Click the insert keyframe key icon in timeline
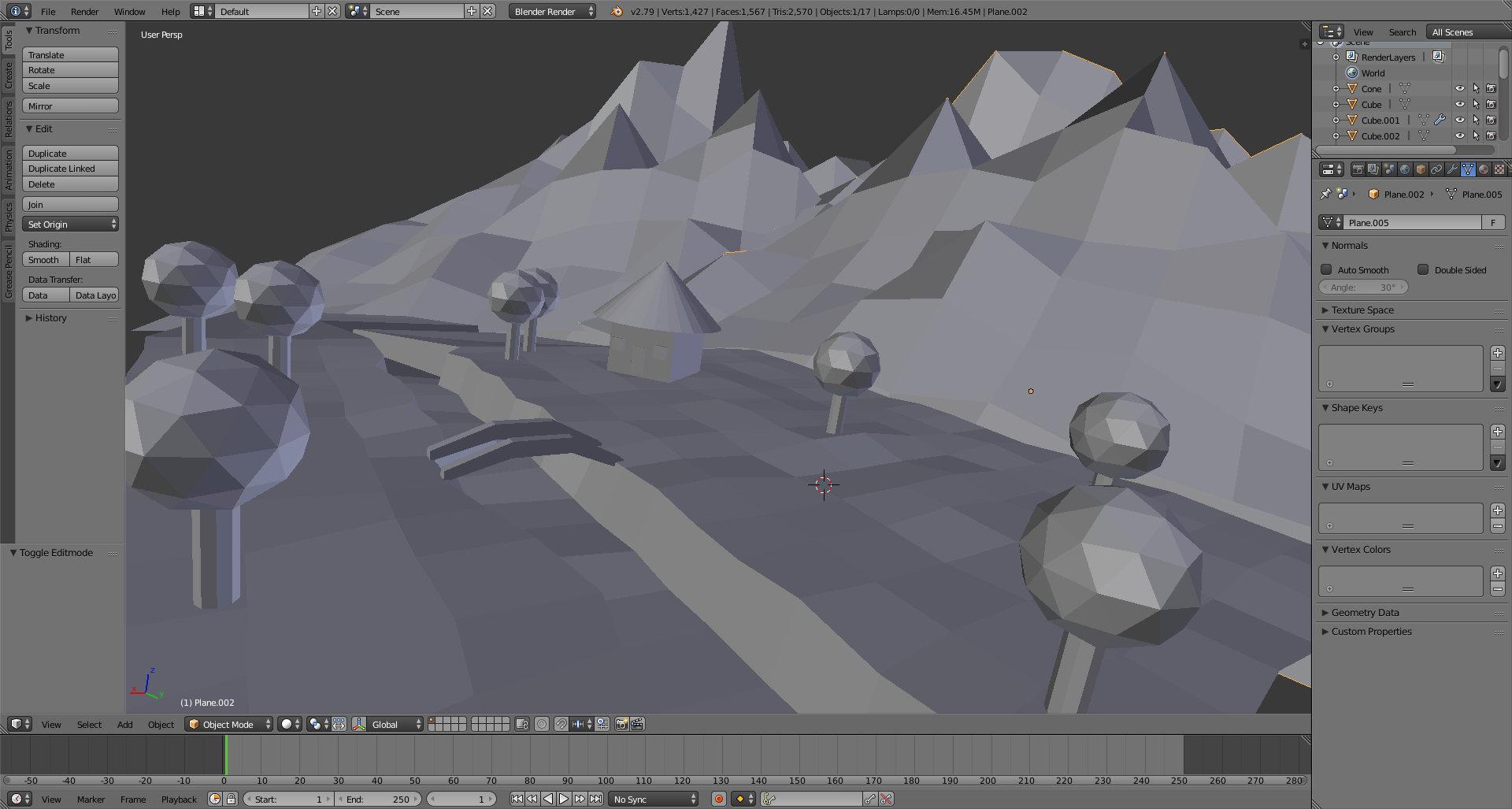This screenshot has width=1512, height=809. [x=870, y=799]
